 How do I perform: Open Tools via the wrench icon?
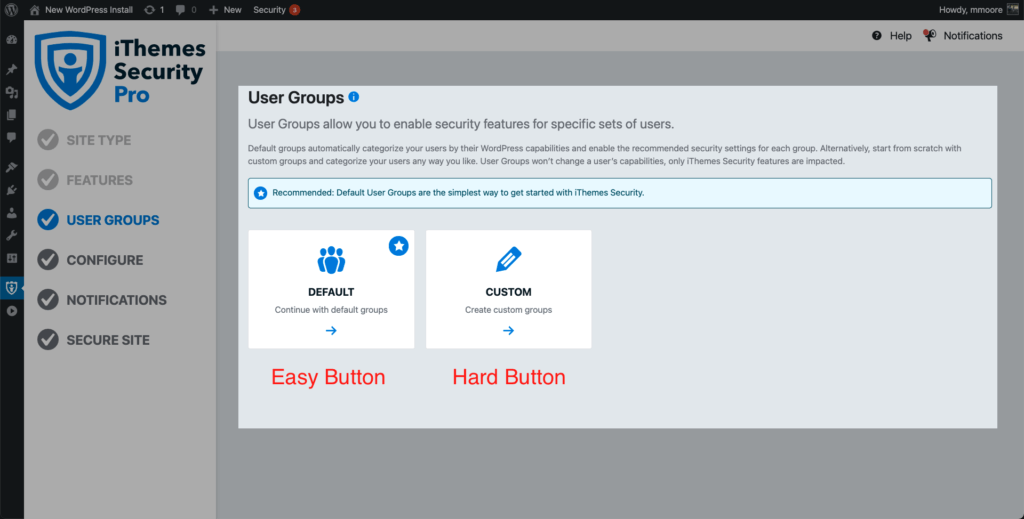11,236
